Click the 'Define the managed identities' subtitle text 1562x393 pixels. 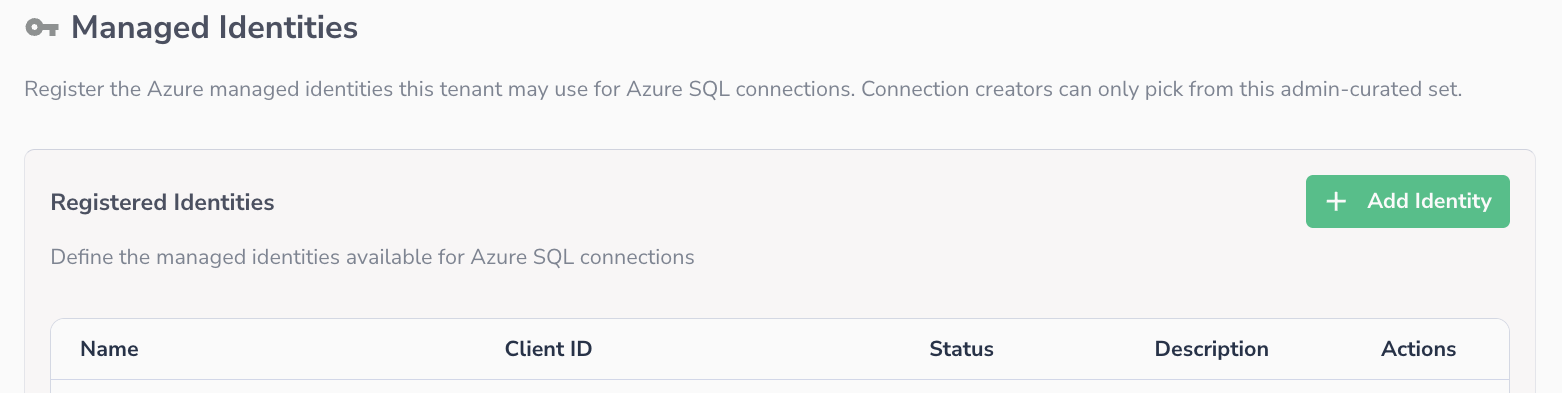(372, 257)
